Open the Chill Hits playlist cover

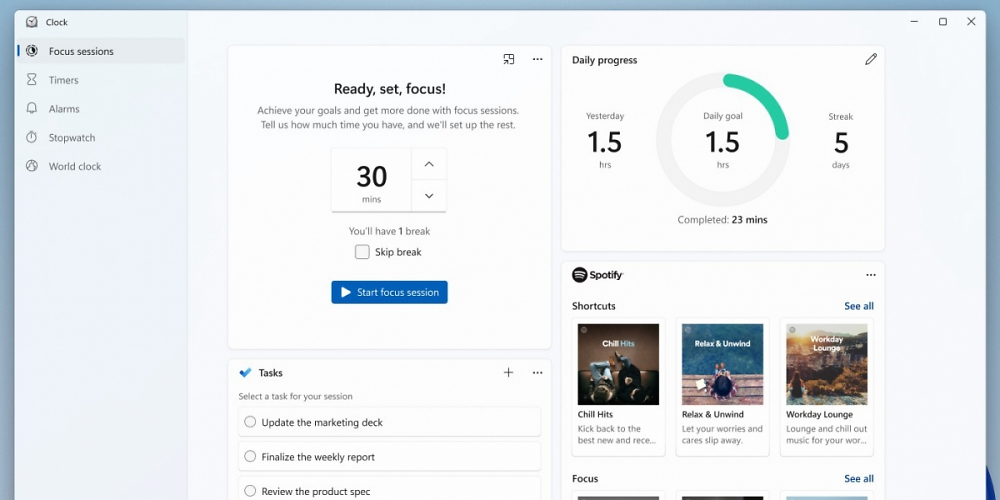[x=618, y=364]
